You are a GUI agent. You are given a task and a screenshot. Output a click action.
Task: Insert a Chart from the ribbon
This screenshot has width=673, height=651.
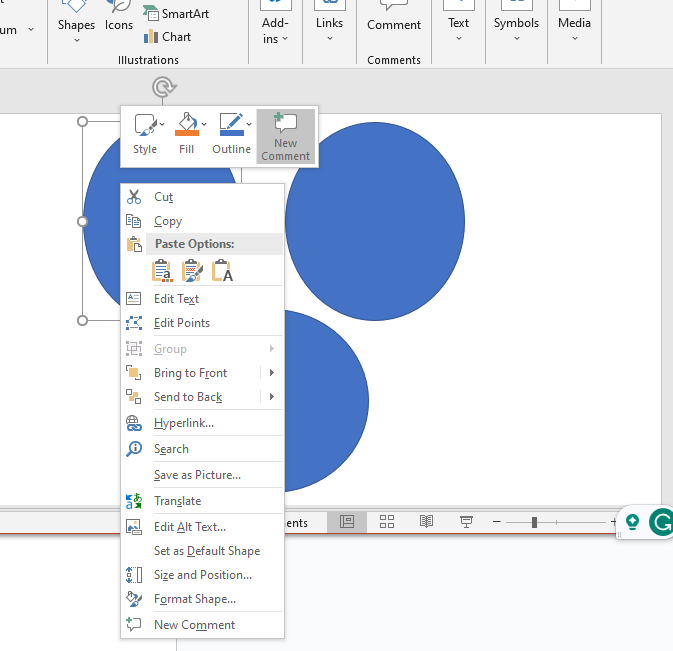pos(166,37)
